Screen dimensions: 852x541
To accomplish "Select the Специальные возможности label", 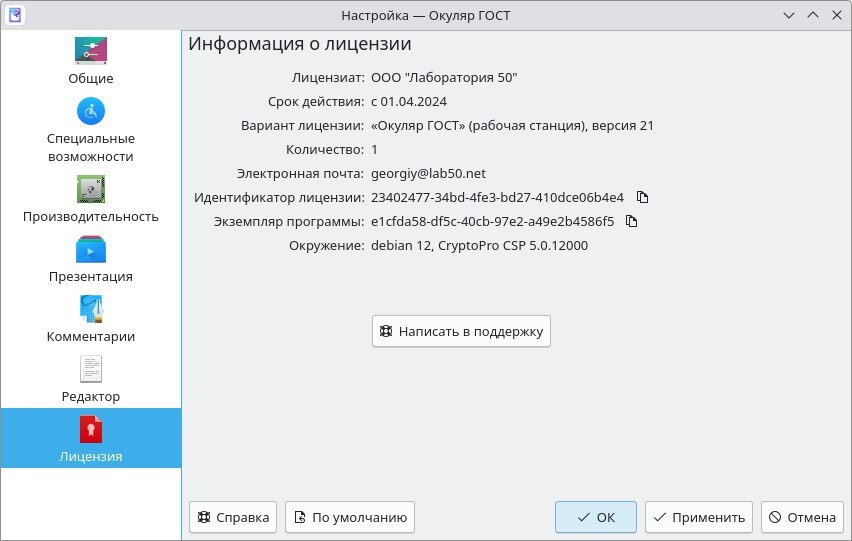I will (91, 147).
